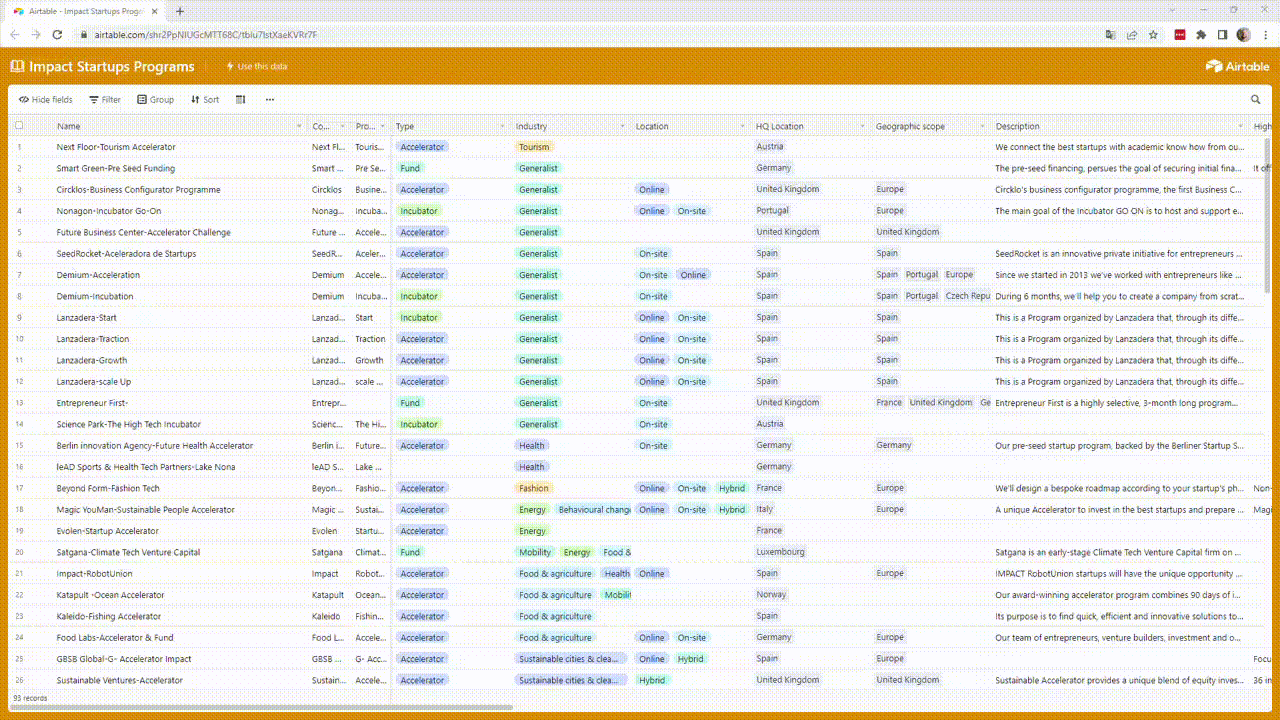Click the red extension icon

point(1180,34)
